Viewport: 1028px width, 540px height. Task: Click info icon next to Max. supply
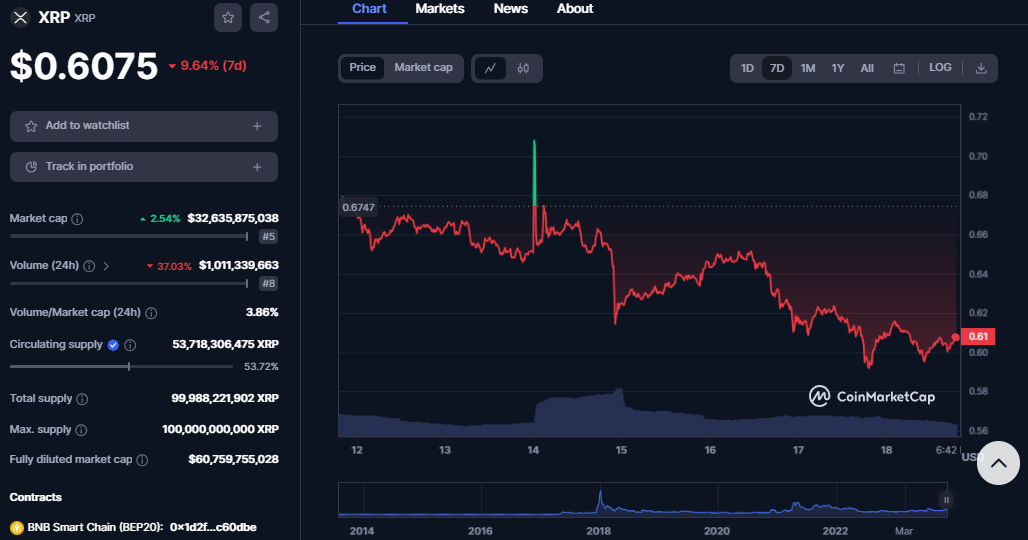click(81, 430)
